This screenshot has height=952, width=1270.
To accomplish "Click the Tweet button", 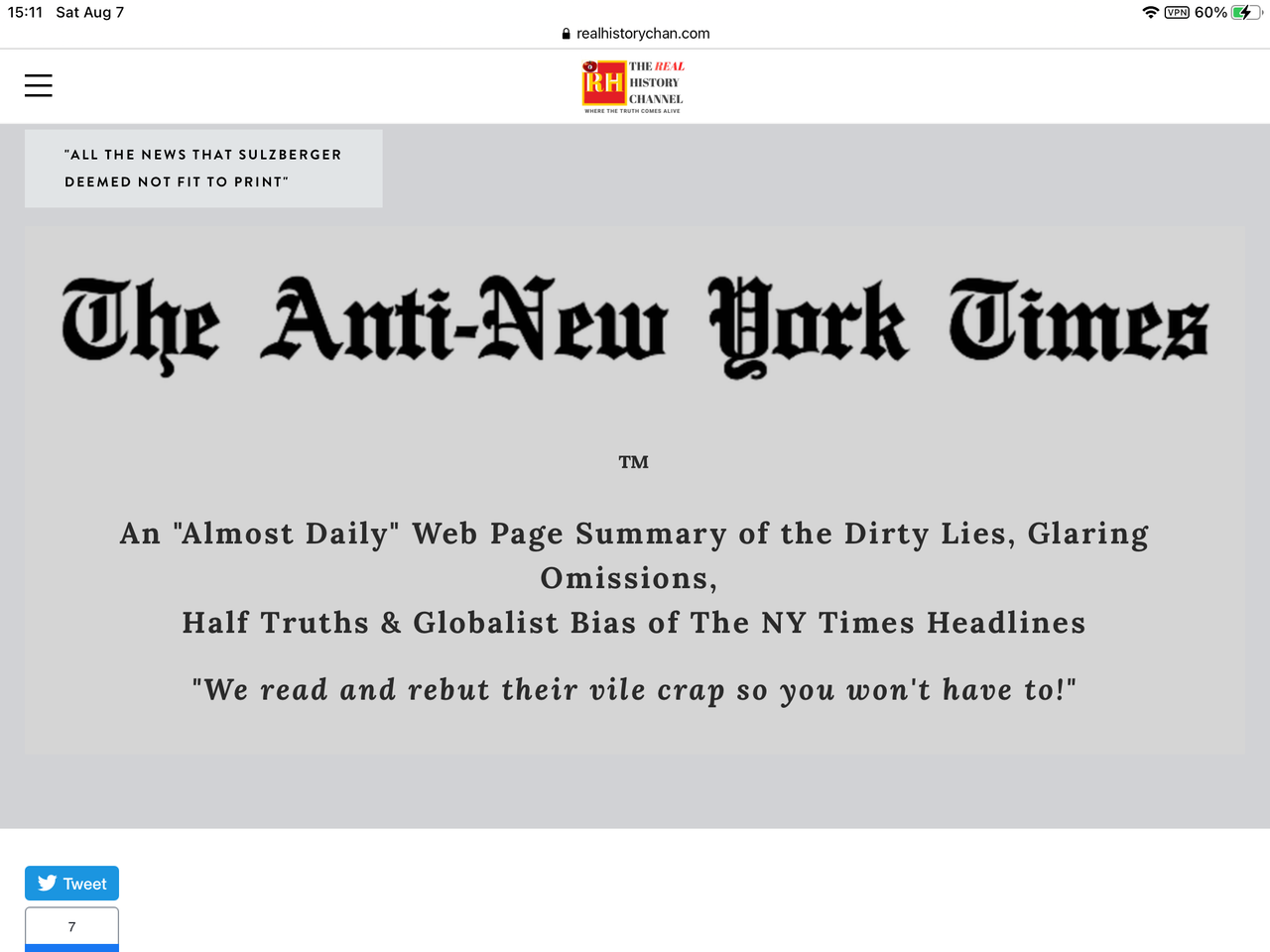I will click(x=71, y=884).
